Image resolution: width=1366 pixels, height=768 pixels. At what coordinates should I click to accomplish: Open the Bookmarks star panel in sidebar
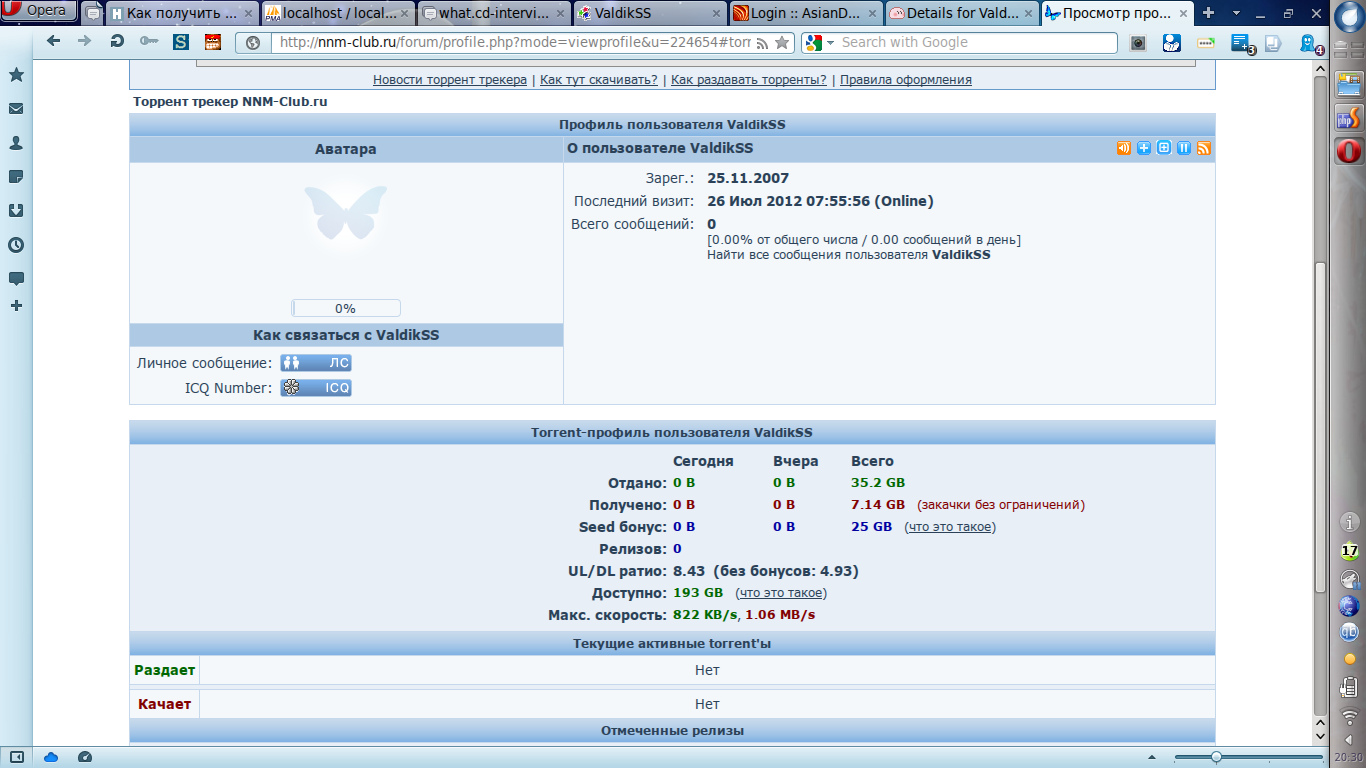(16, 75)
